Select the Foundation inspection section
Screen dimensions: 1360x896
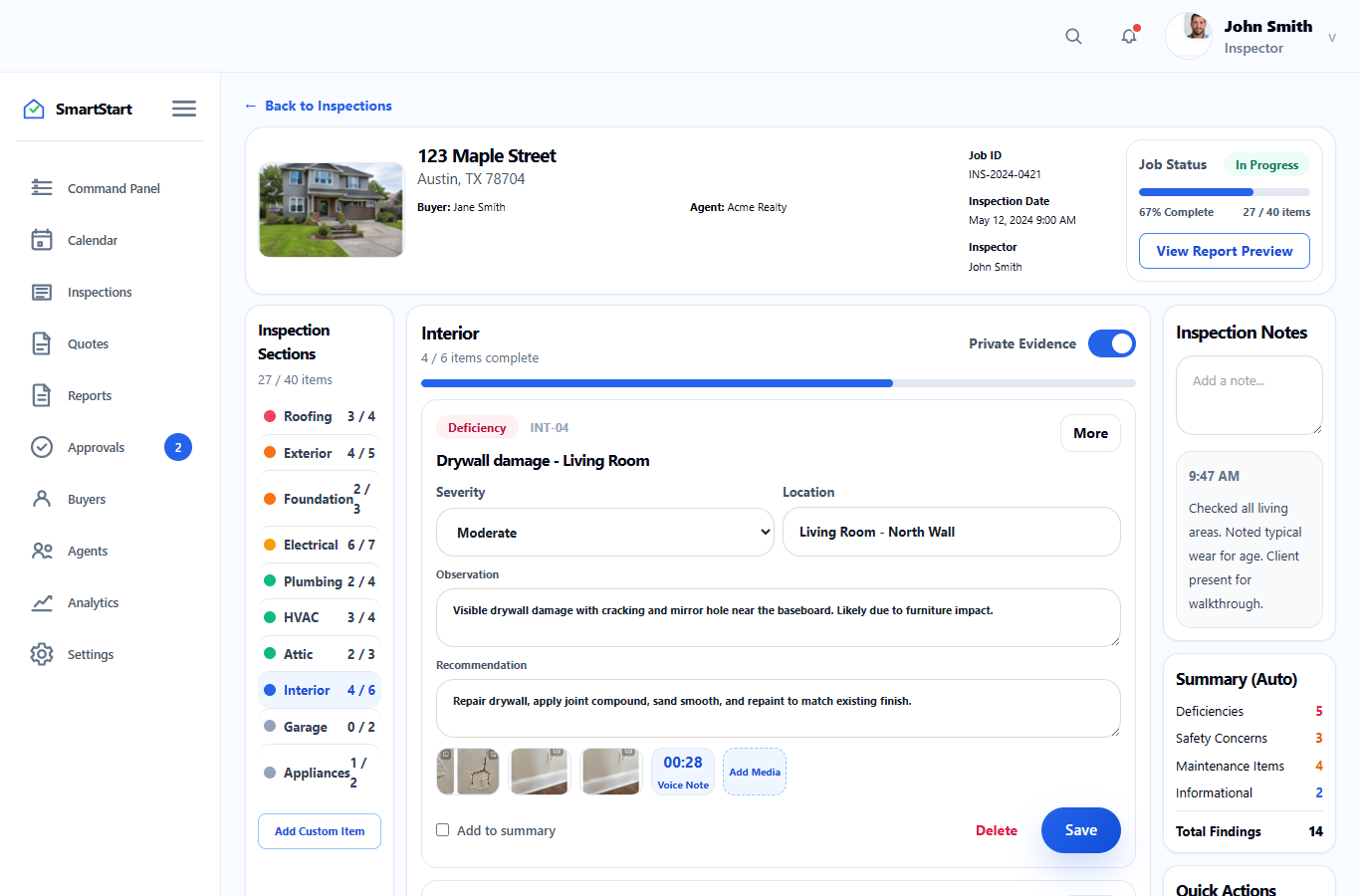320,499
